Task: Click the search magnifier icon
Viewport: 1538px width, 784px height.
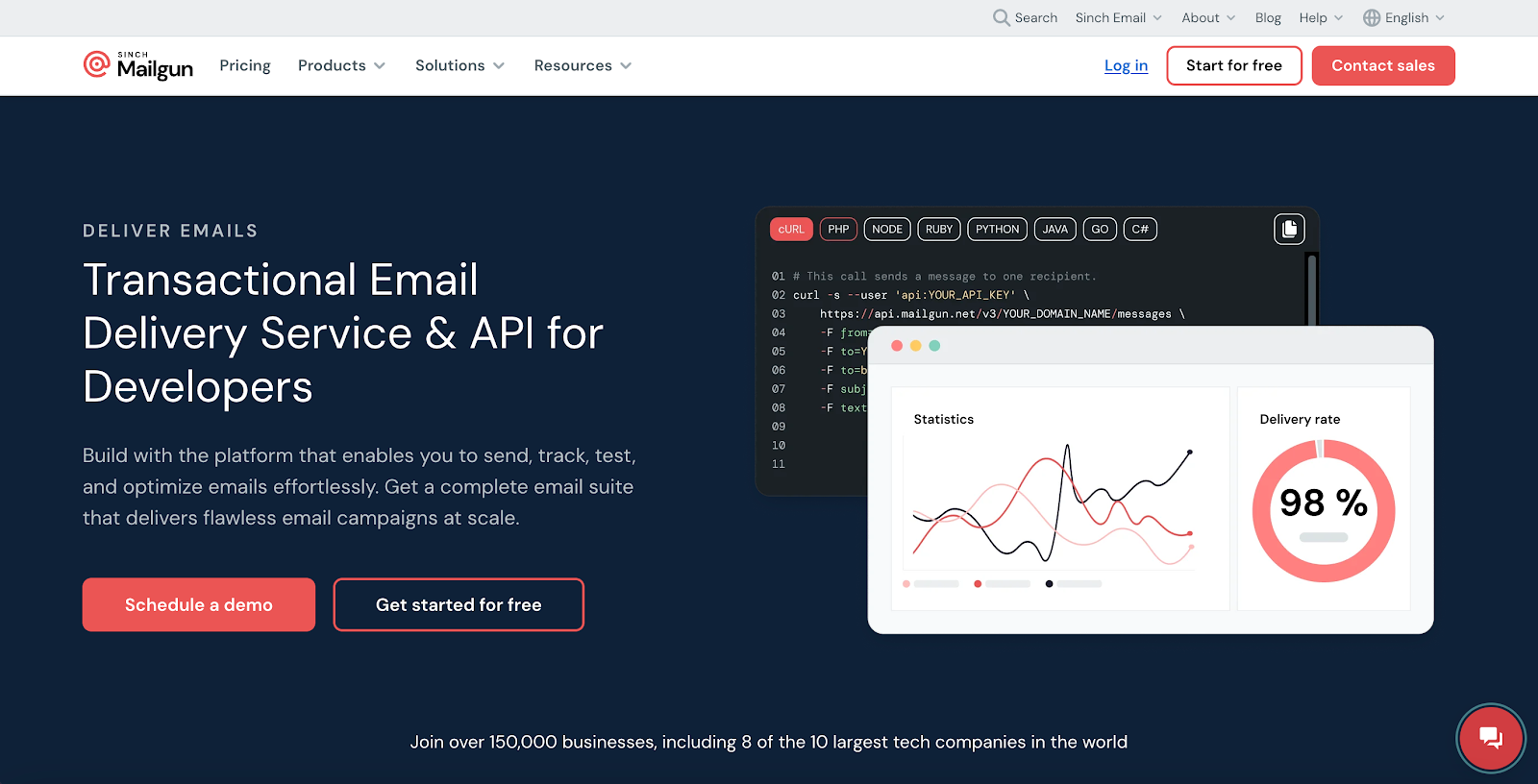Action: click(1001, 17)
